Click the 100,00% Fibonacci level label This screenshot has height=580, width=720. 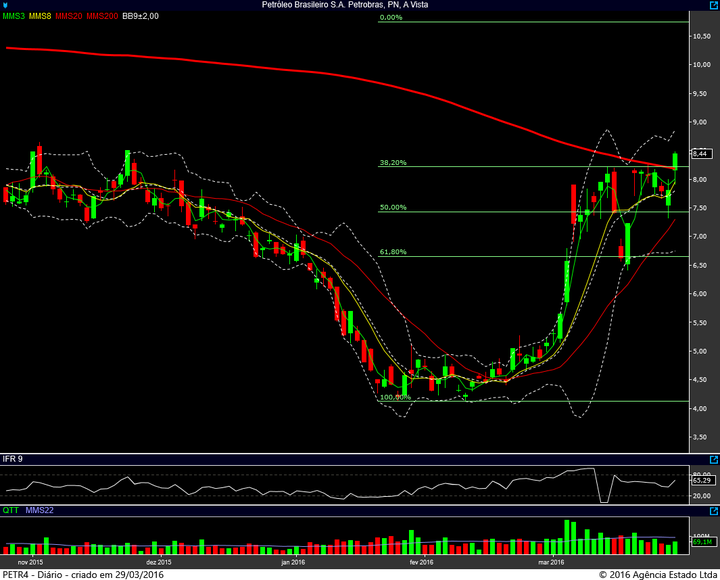(x=395, y=397)
